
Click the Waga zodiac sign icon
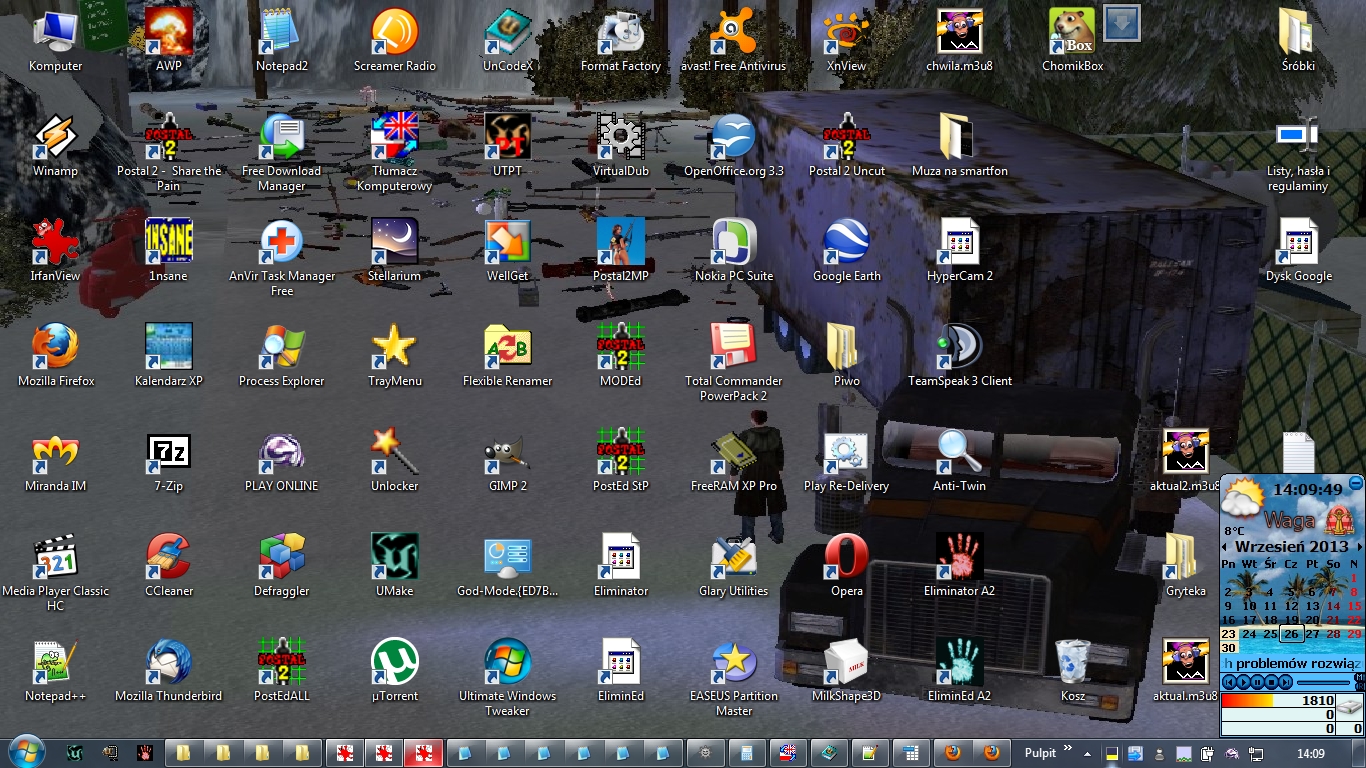coord(1339,520)
